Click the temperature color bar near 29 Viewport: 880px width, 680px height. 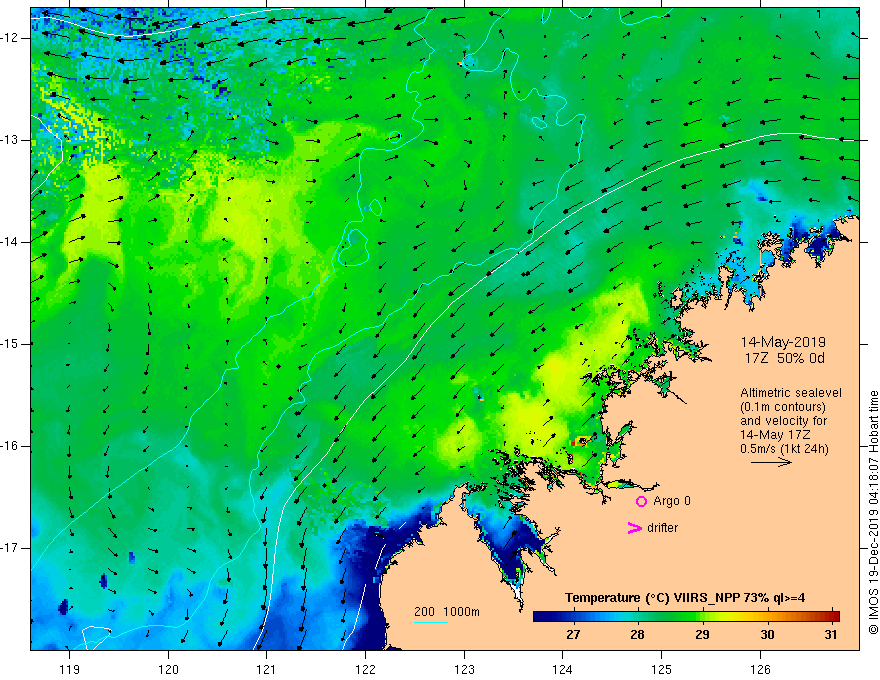point(702,617)
